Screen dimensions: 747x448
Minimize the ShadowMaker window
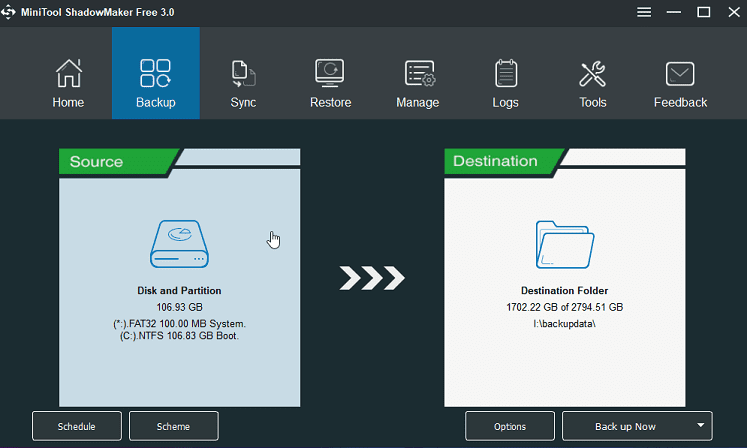pyautogui.click(x=674, y=12)
